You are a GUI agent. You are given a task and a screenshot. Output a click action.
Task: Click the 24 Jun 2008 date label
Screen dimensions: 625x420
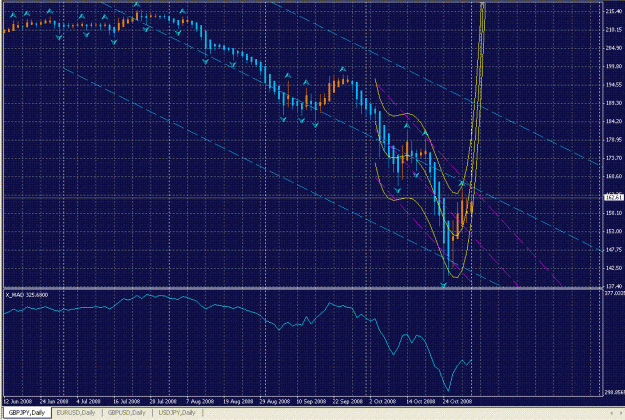pyautogui.click(x=54, y=401)
